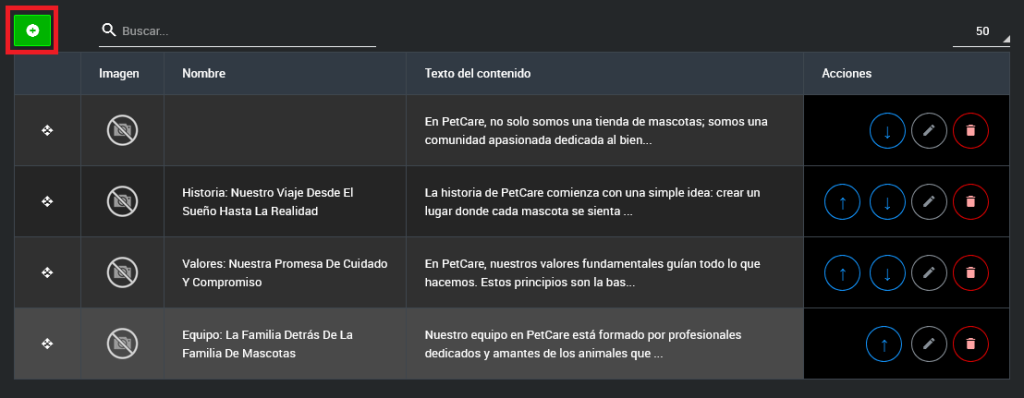Click the green add new item button
This screenshot has height=398, width=1024.
click(32, 30)
